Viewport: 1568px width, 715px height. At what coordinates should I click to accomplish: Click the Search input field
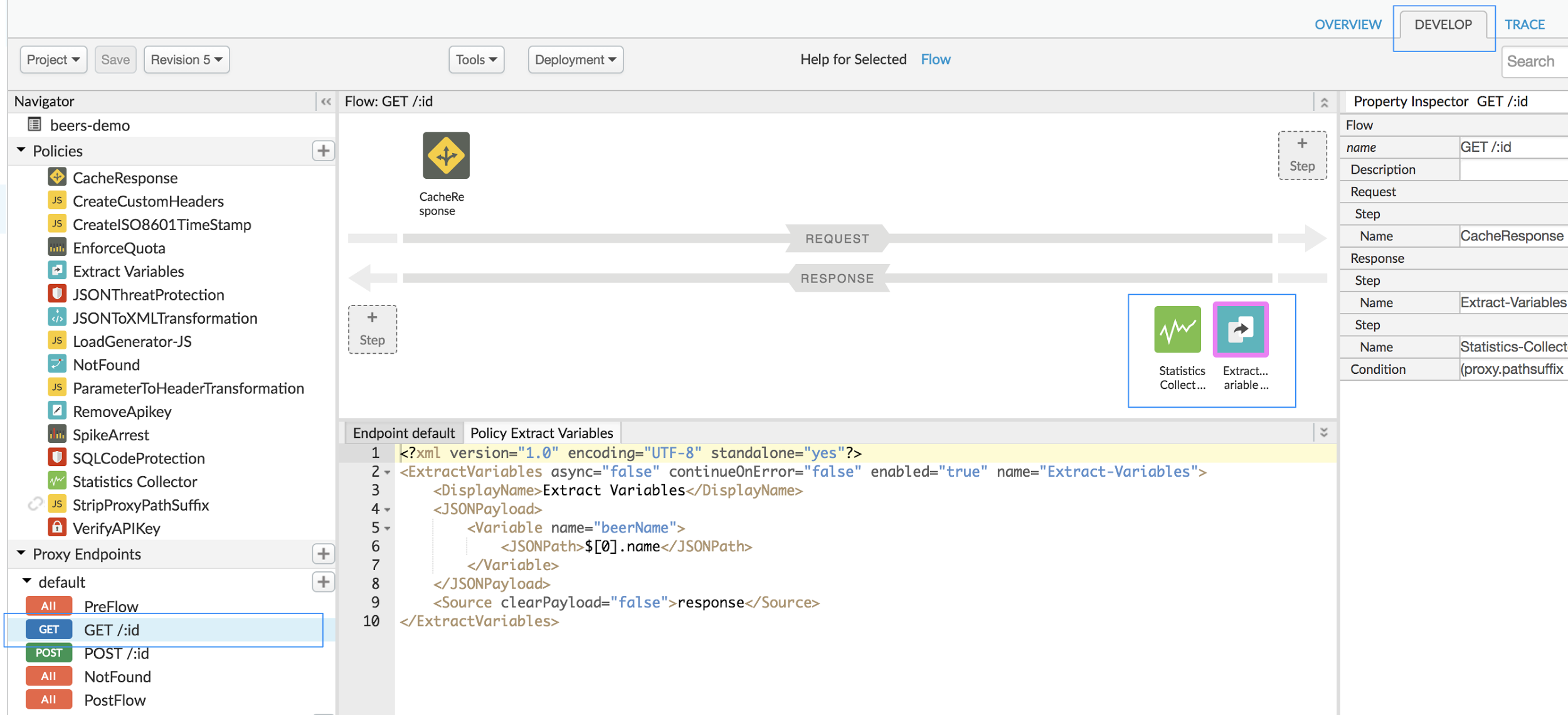point(1536,58)
